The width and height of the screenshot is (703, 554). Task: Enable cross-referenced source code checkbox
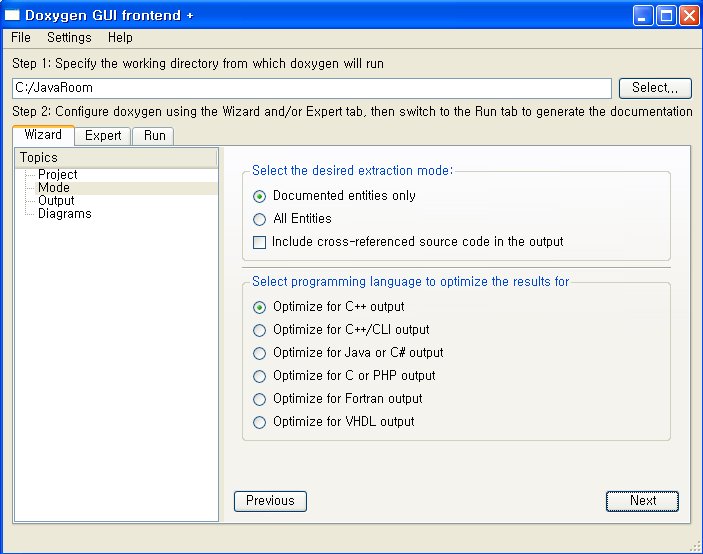pyautogui.click(x=259, y=242)
